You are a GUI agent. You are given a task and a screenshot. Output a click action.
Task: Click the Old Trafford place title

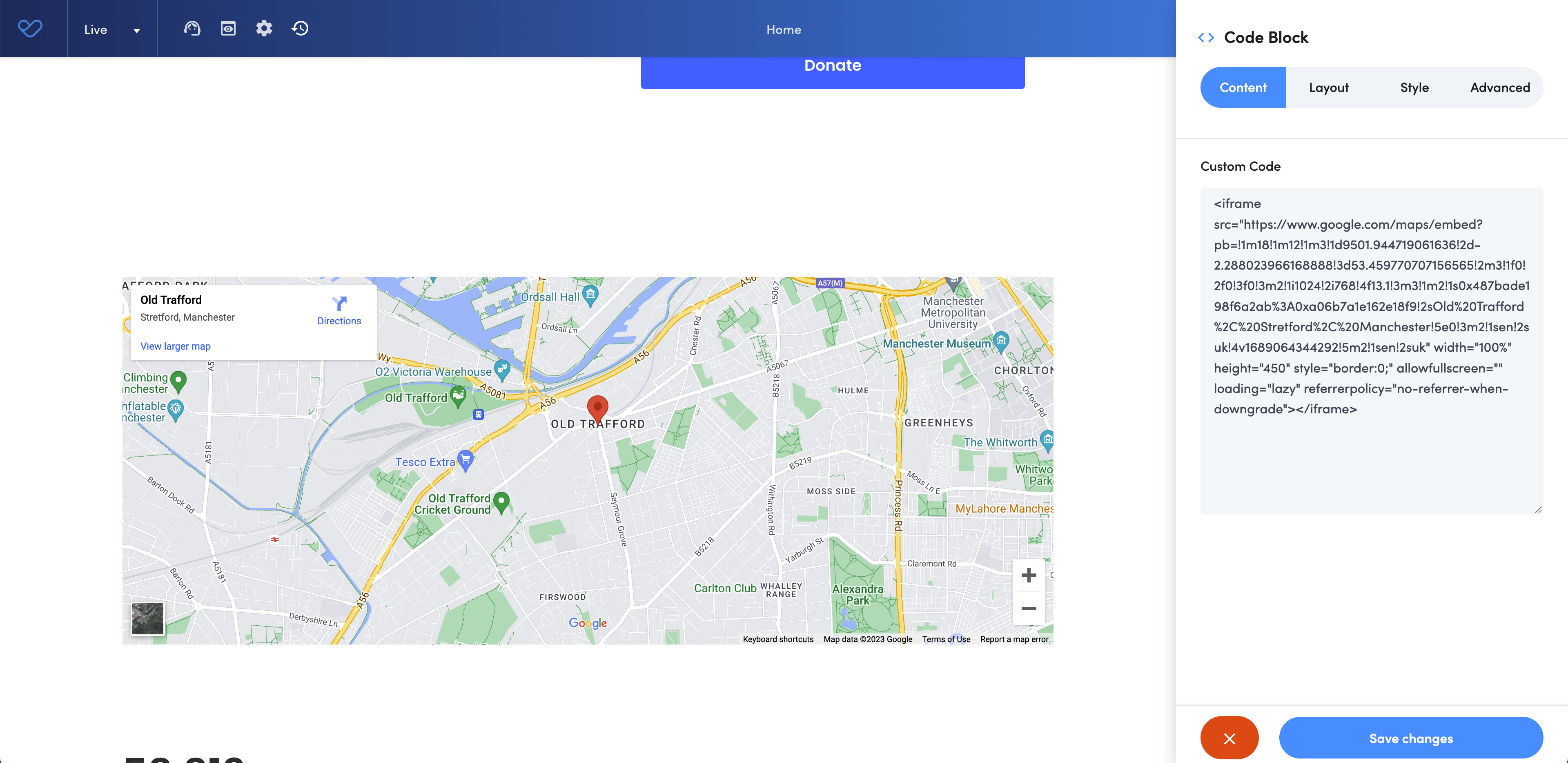click(171, 299)
